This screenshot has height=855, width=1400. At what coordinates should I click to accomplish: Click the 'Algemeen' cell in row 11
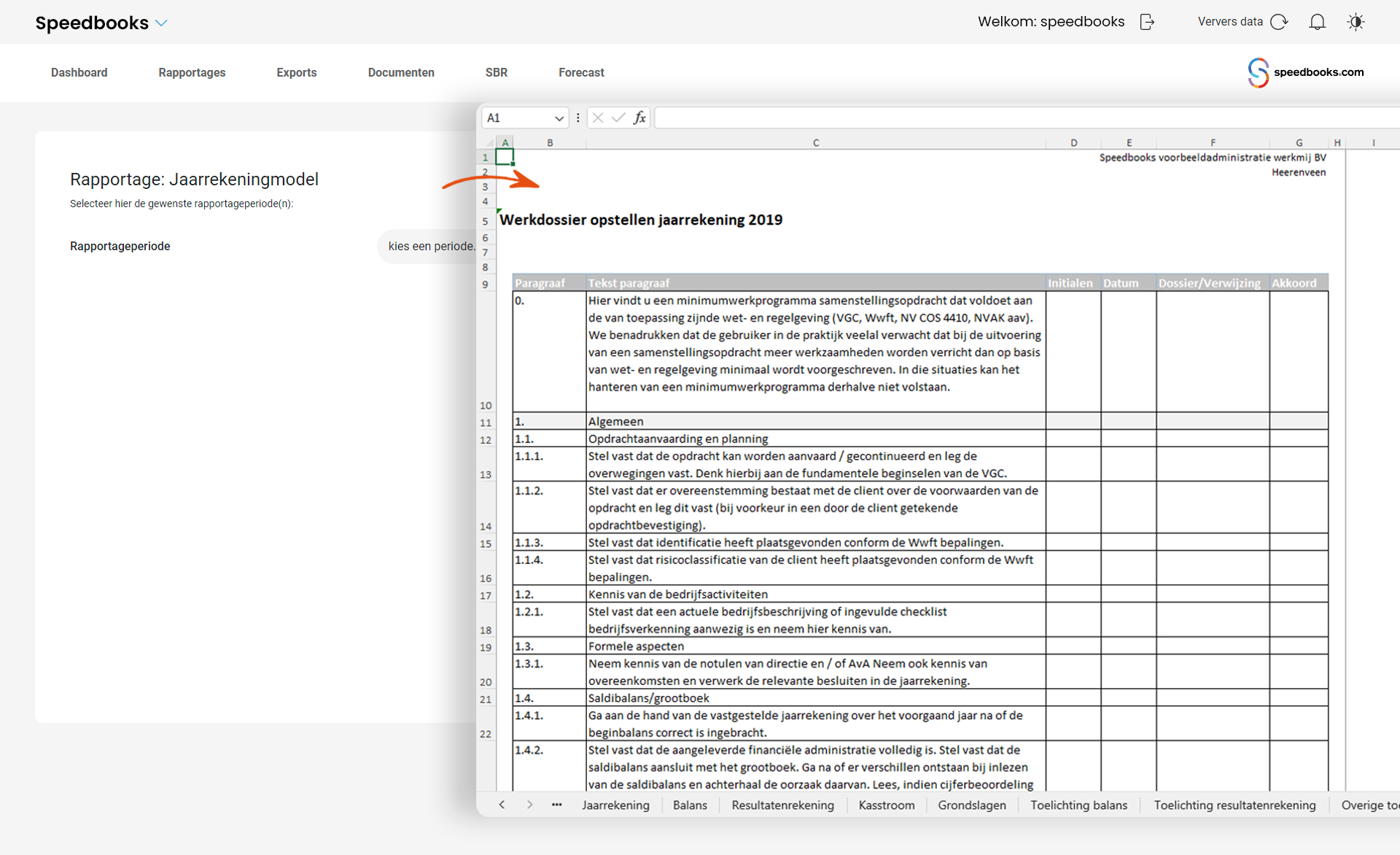[x=816, y=422]
